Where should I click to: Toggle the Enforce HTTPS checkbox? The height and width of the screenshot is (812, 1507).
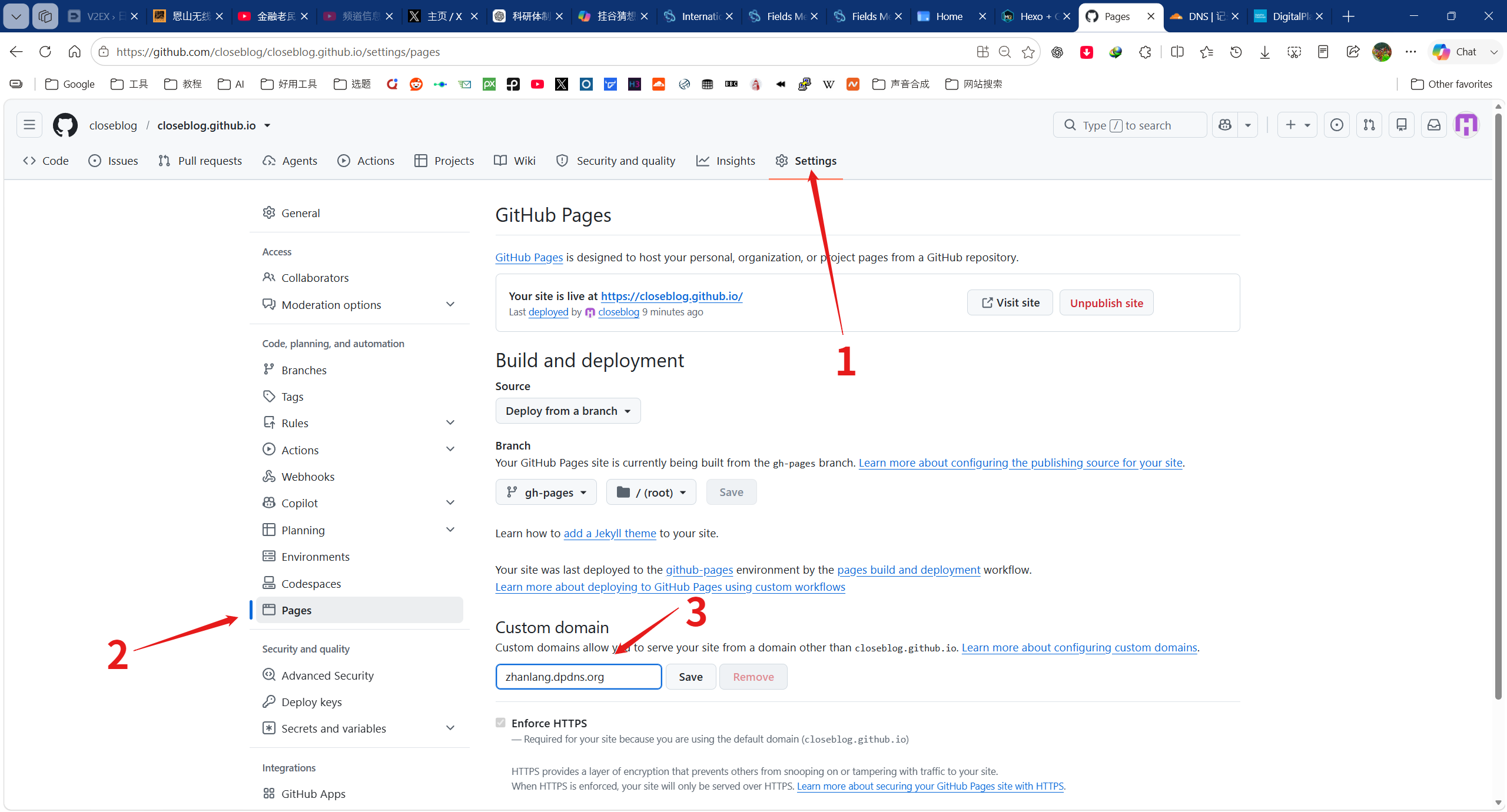pos(500,723)
